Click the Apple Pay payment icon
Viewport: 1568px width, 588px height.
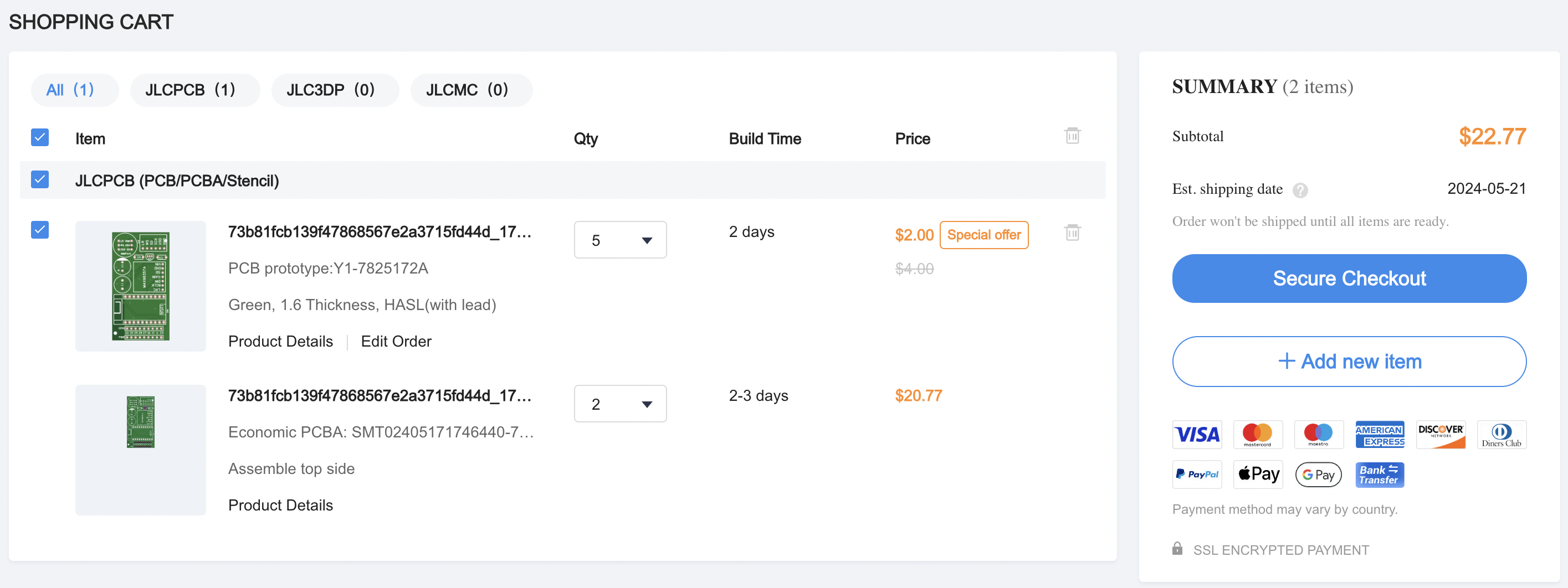(x=1258, y=474)
